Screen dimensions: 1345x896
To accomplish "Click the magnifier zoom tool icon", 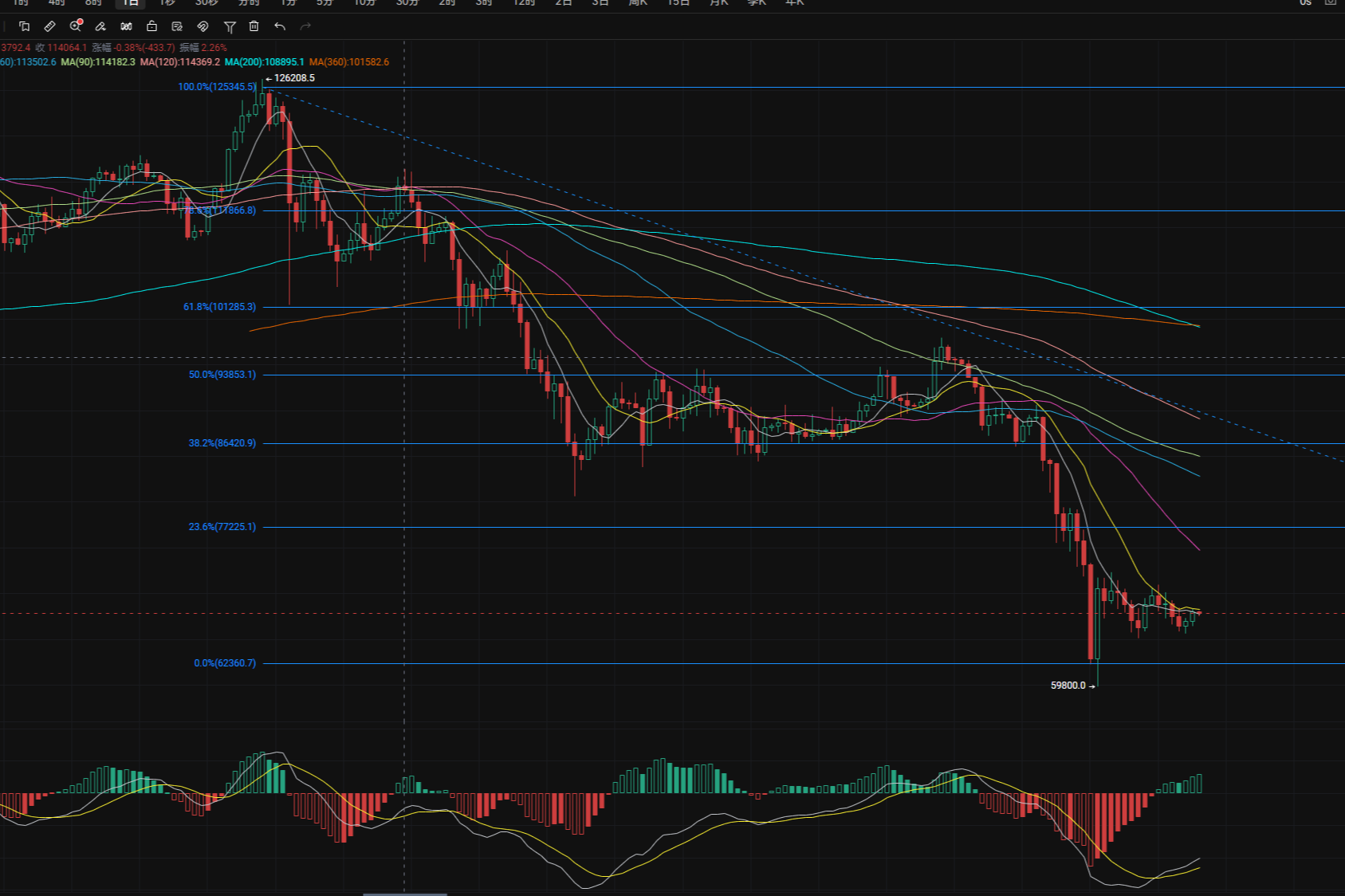I will (x=76, y=26).
